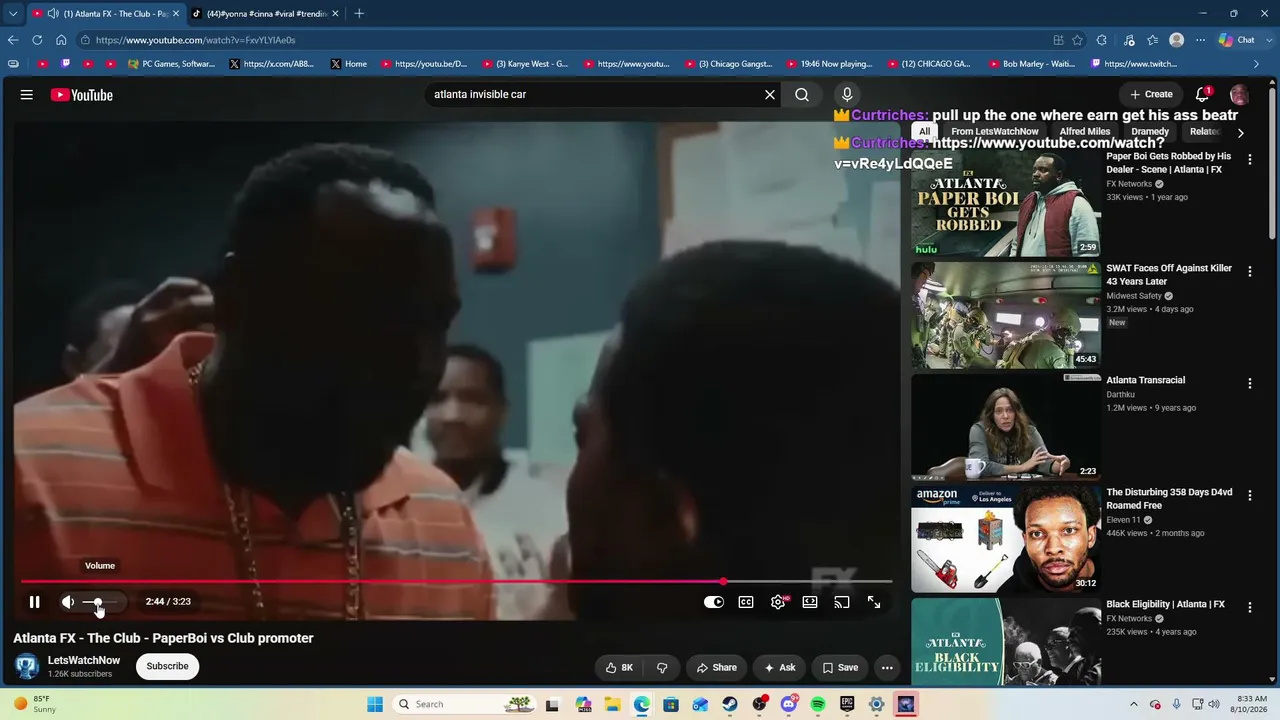Like the video (8K)
Viewport: 1280px width, 720px height.
(620, 668)
